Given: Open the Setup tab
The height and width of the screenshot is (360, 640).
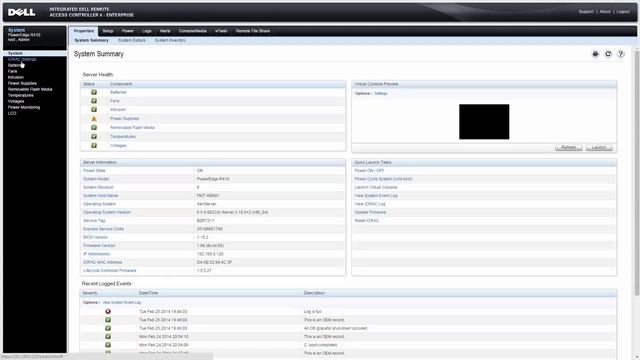Looking at the screenshot, I should pyautogui.click(x=108, y=31).
